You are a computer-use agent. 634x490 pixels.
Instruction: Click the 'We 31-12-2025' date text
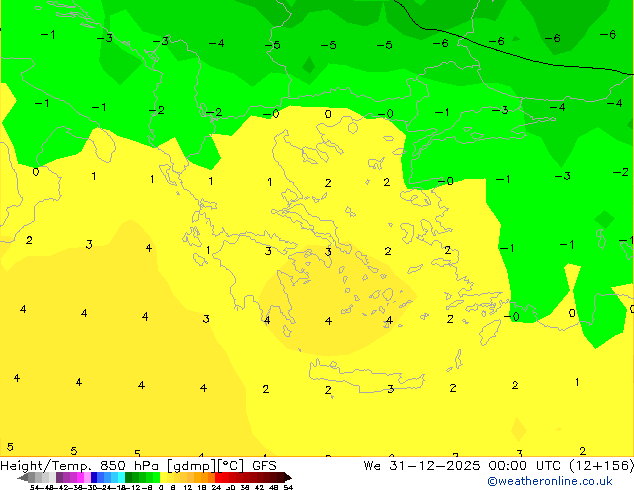click(422, 466)
